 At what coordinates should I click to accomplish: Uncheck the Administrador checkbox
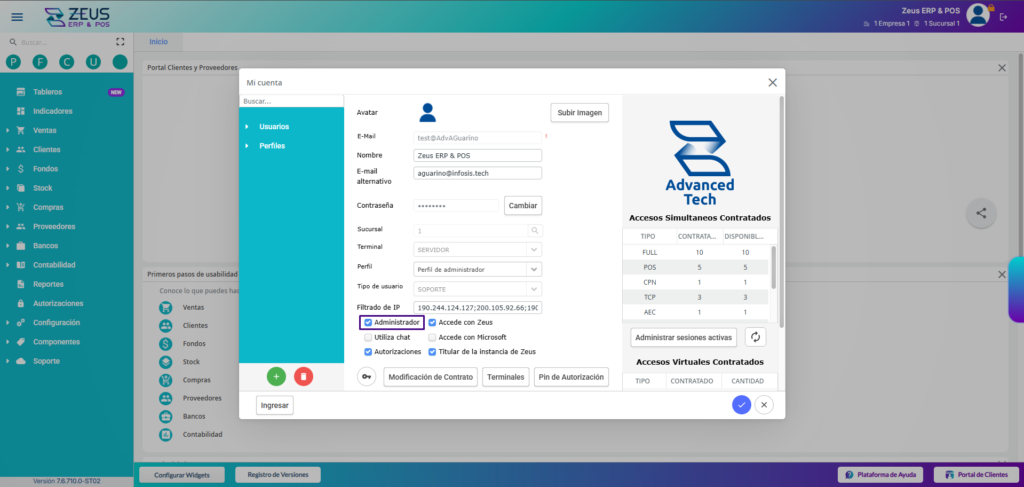click(x=369, y=323)
